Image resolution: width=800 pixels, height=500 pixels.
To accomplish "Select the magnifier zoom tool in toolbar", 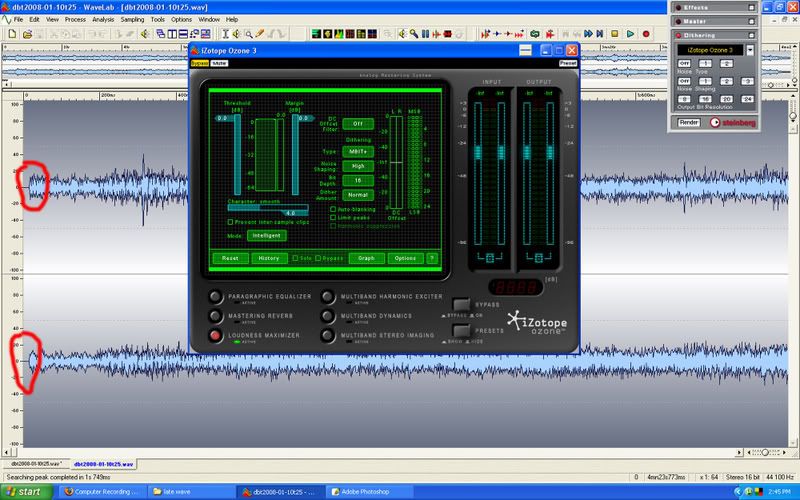I will pos(248,34).
